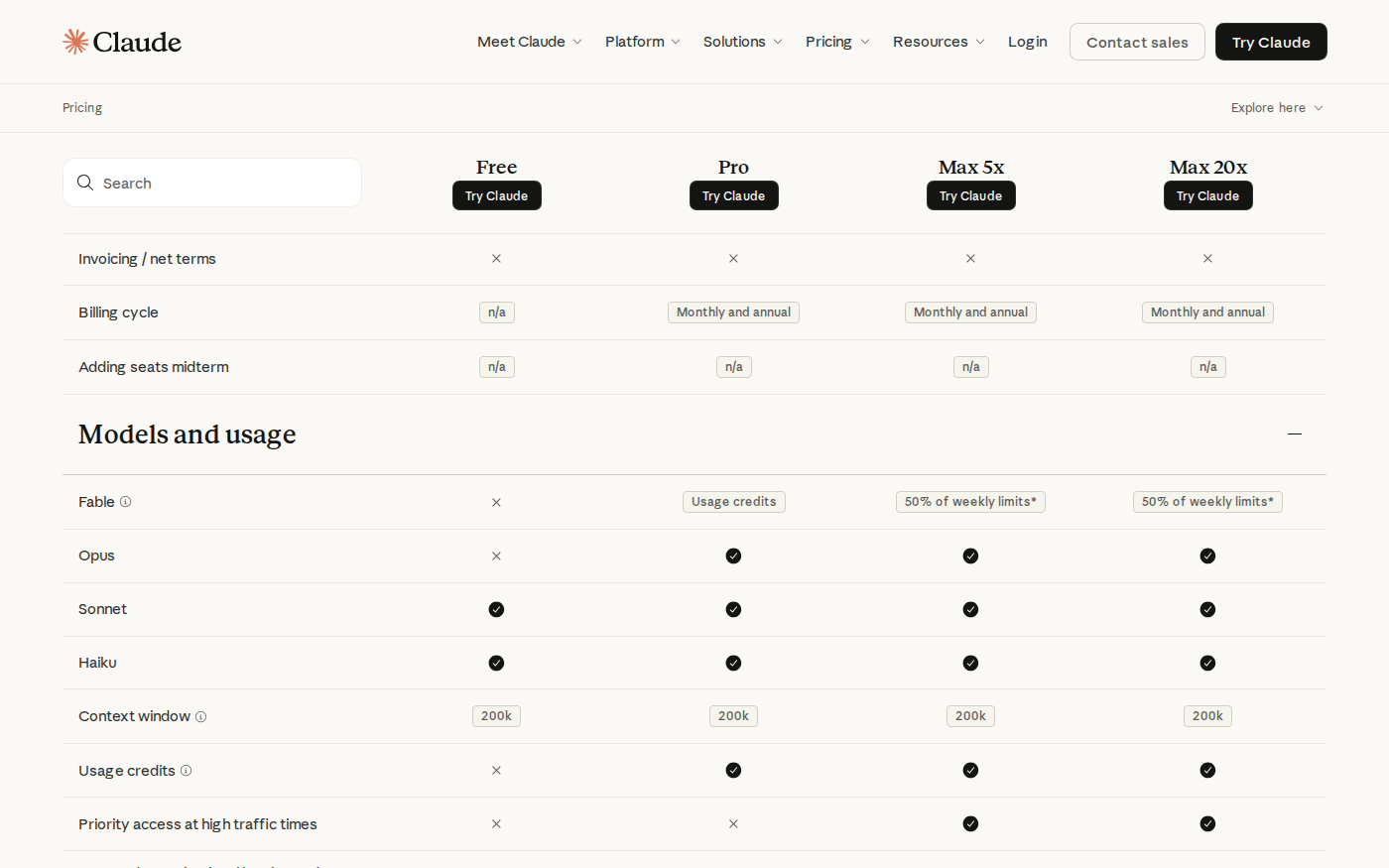Click the n/a Adding seats badge under Pro
1389x868 pixels.
(x=733, y=367)
